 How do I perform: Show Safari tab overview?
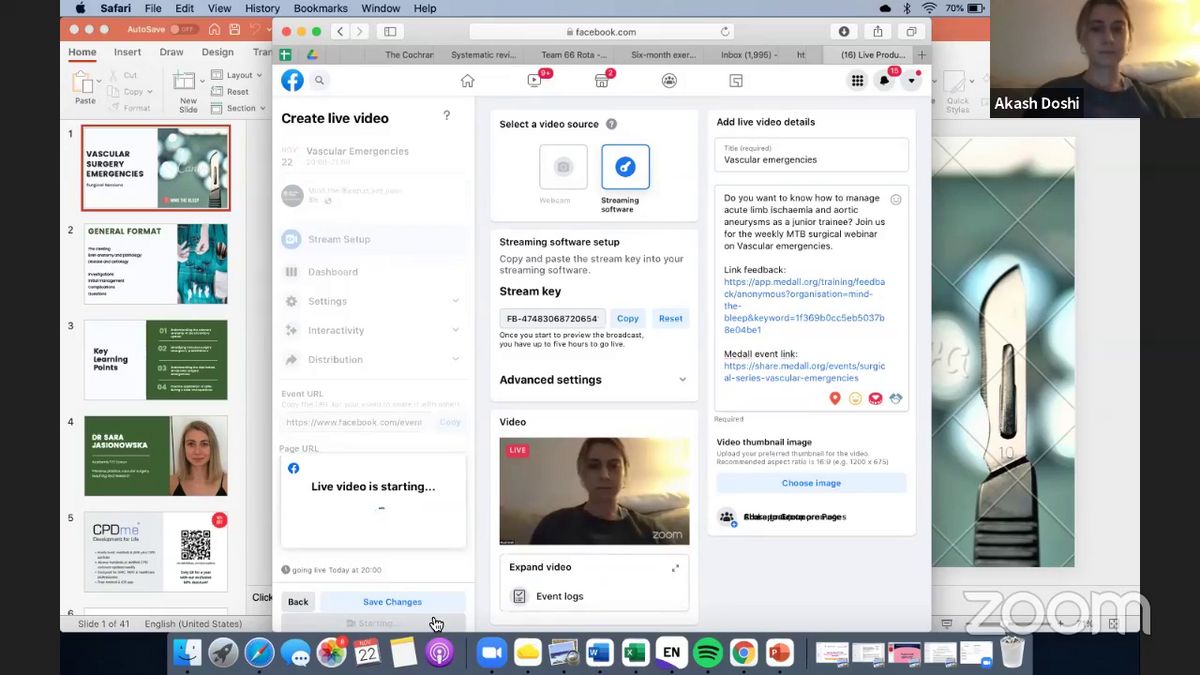(911, 32)
